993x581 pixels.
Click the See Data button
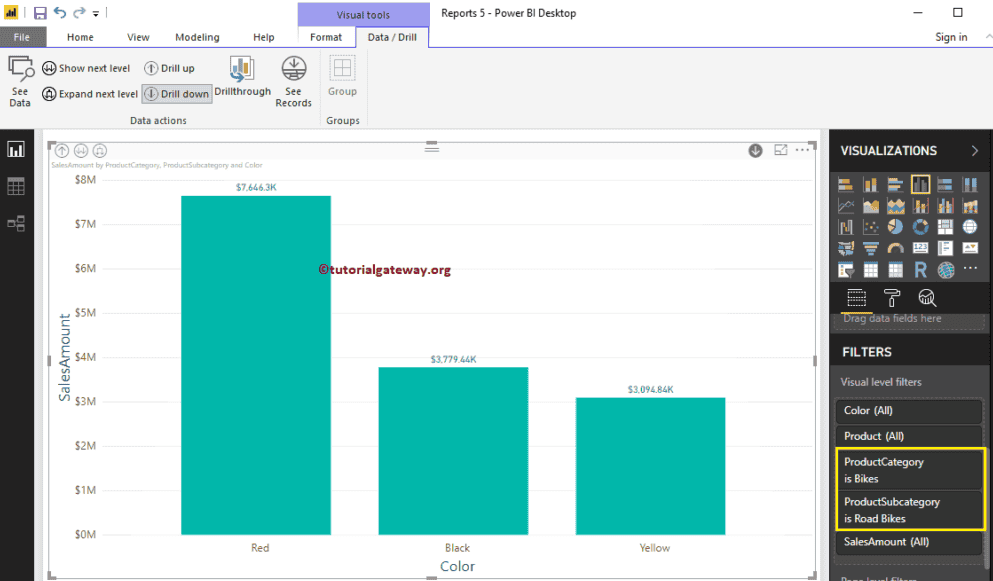pos(20,82)
